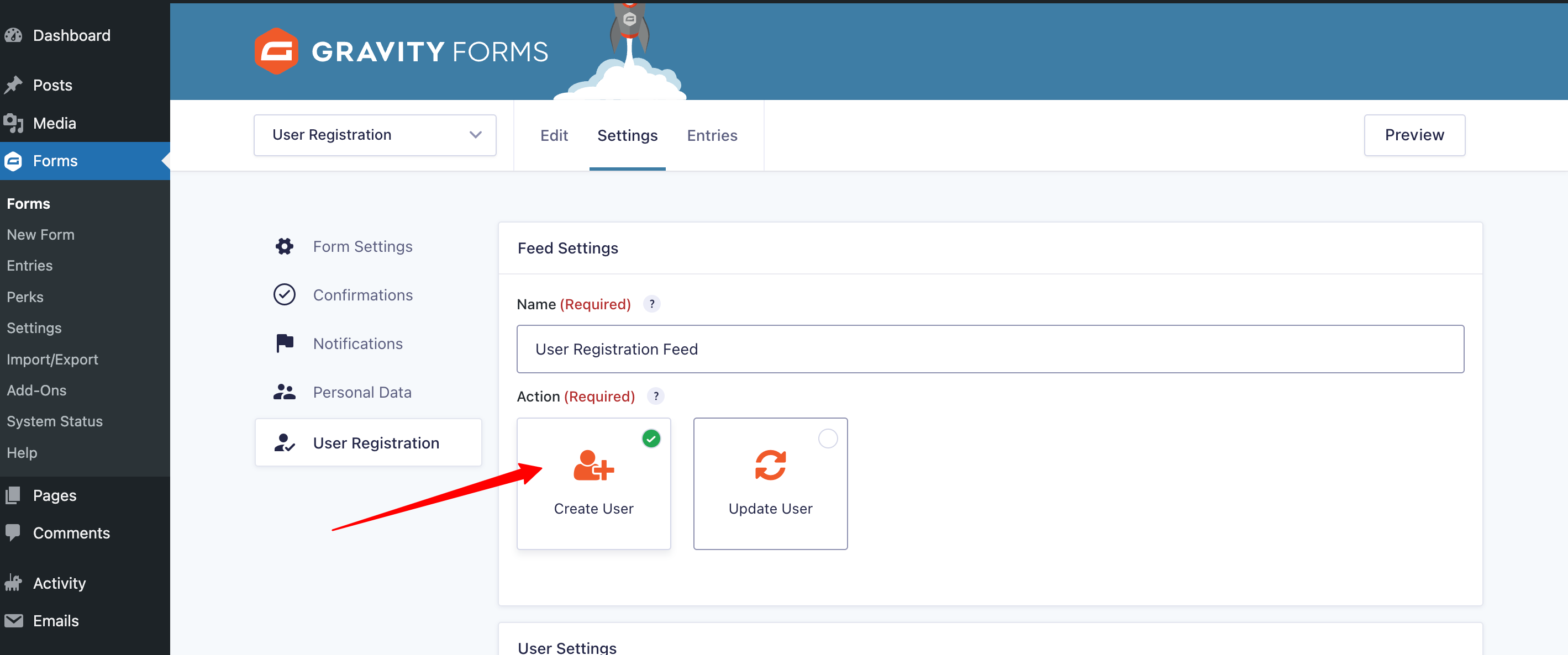Click the Personal Data people icon
This screenshot has height=655, width=1568.
284,392
